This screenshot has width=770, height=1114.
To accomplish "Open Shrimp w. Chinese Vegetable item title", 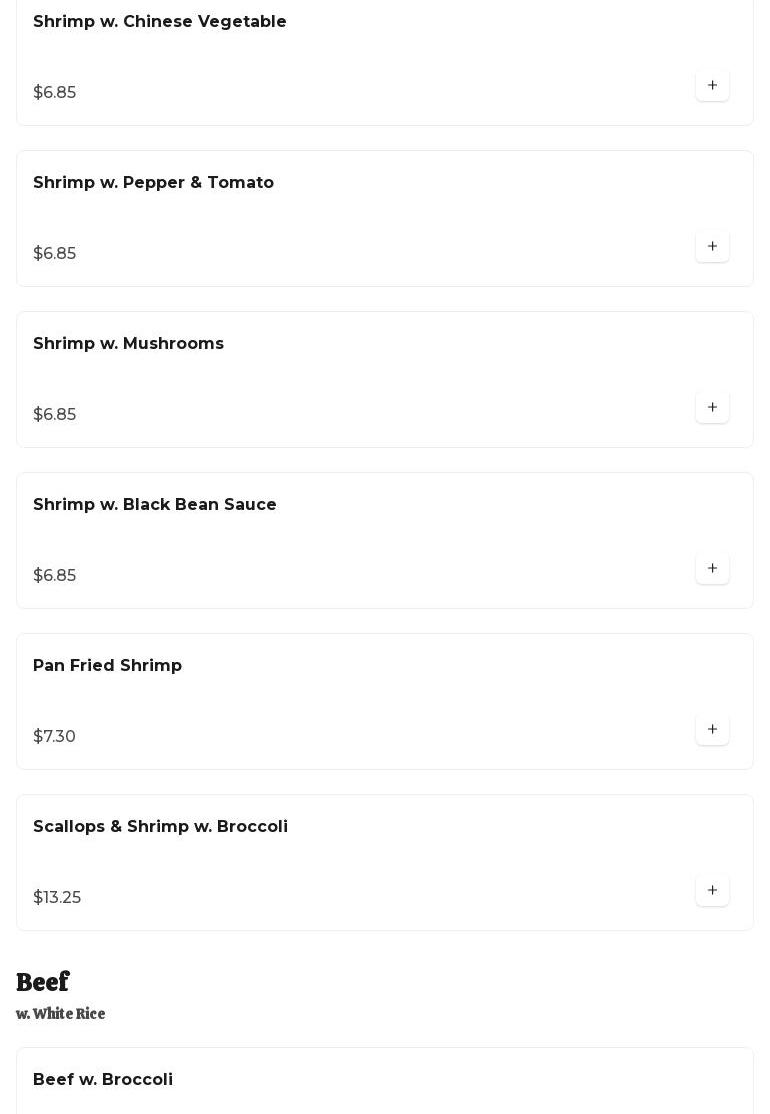I will [x=160, y=21].
